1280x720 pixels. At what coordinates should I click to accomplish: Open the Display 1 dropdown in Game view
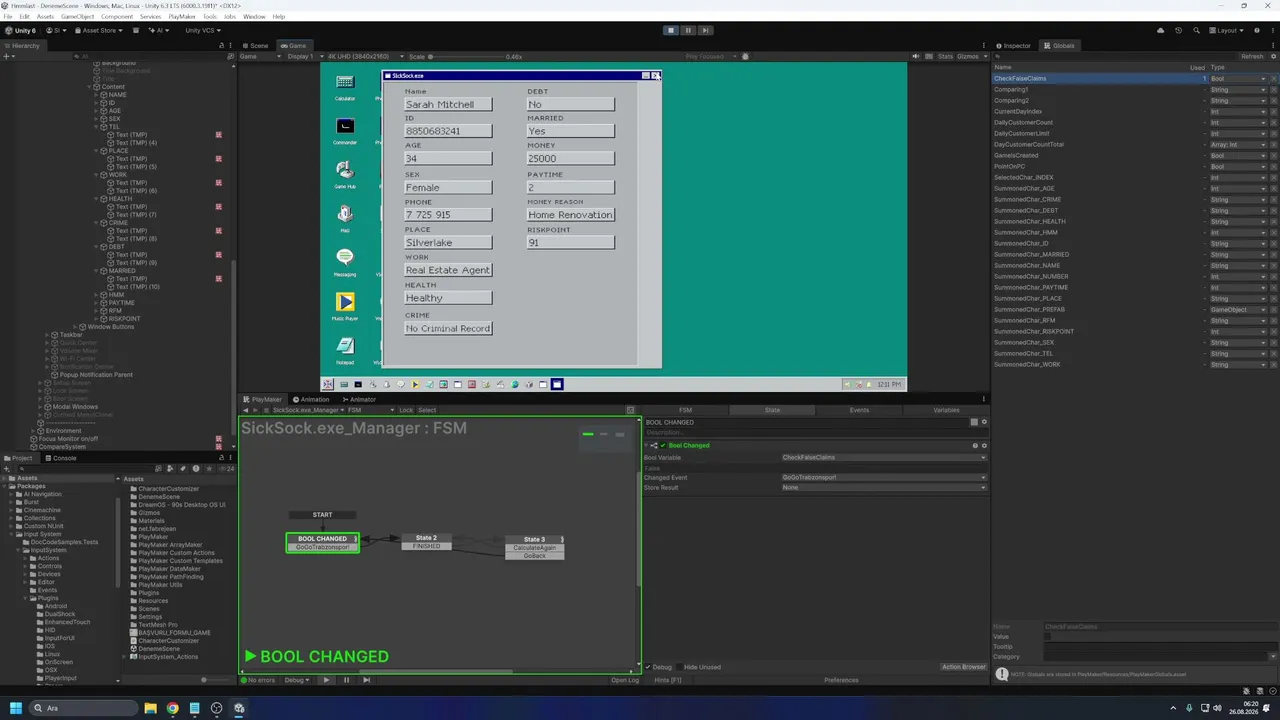pyautogui.click(x=303, y=56)
